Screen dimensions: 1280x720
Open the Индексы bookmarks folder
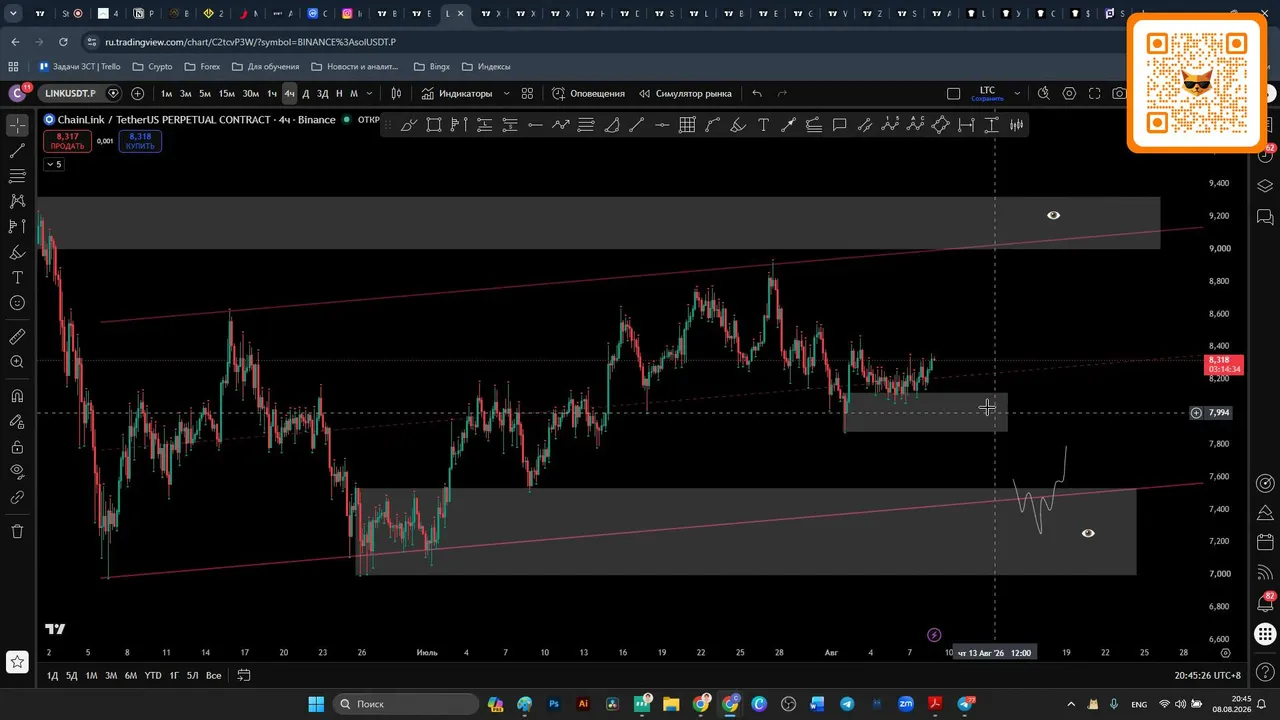pyautogui.click(x=485, y=67)
